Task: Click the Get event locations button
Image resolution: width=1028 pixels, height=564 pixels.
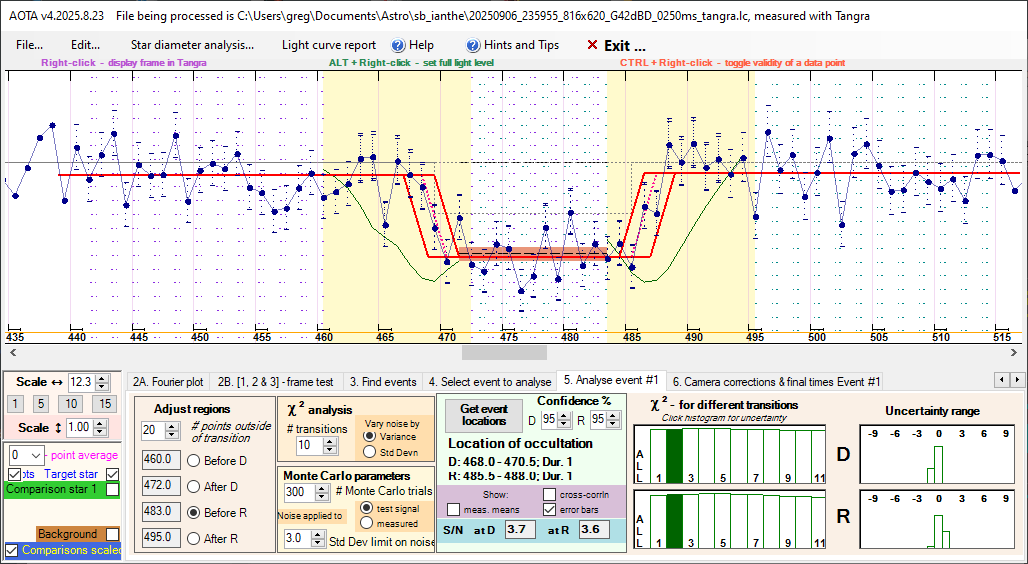Action: tap(484, 414)
